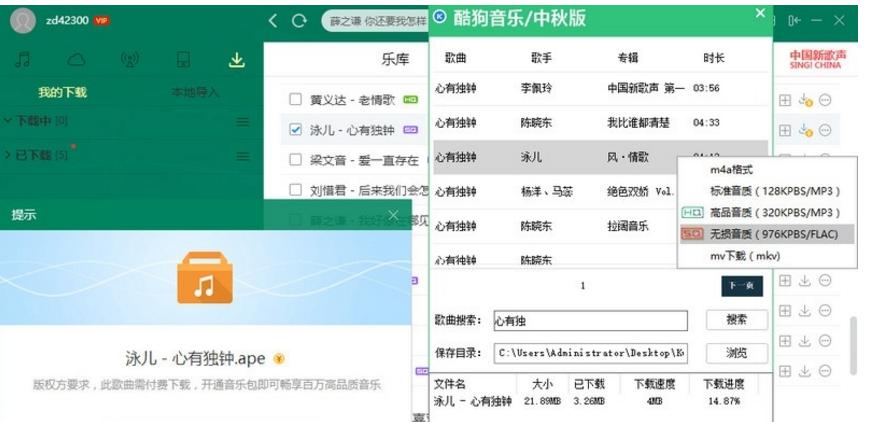Open the 已下载 list menu icon

[x=243, y=156]
